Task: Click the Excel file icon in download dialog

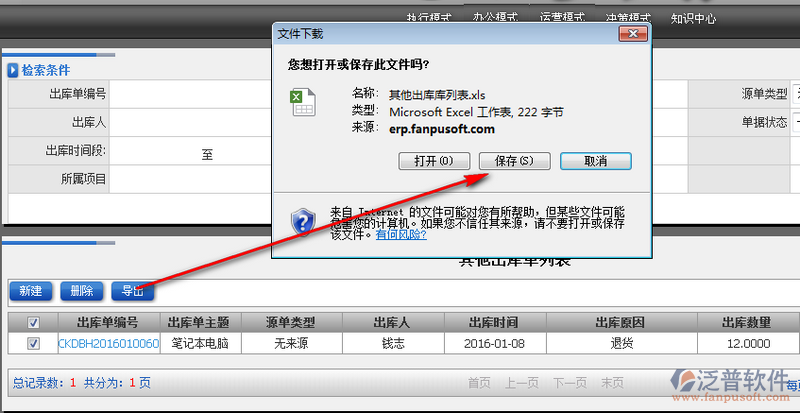Action: pyautogui.click(x=304, y=102)
